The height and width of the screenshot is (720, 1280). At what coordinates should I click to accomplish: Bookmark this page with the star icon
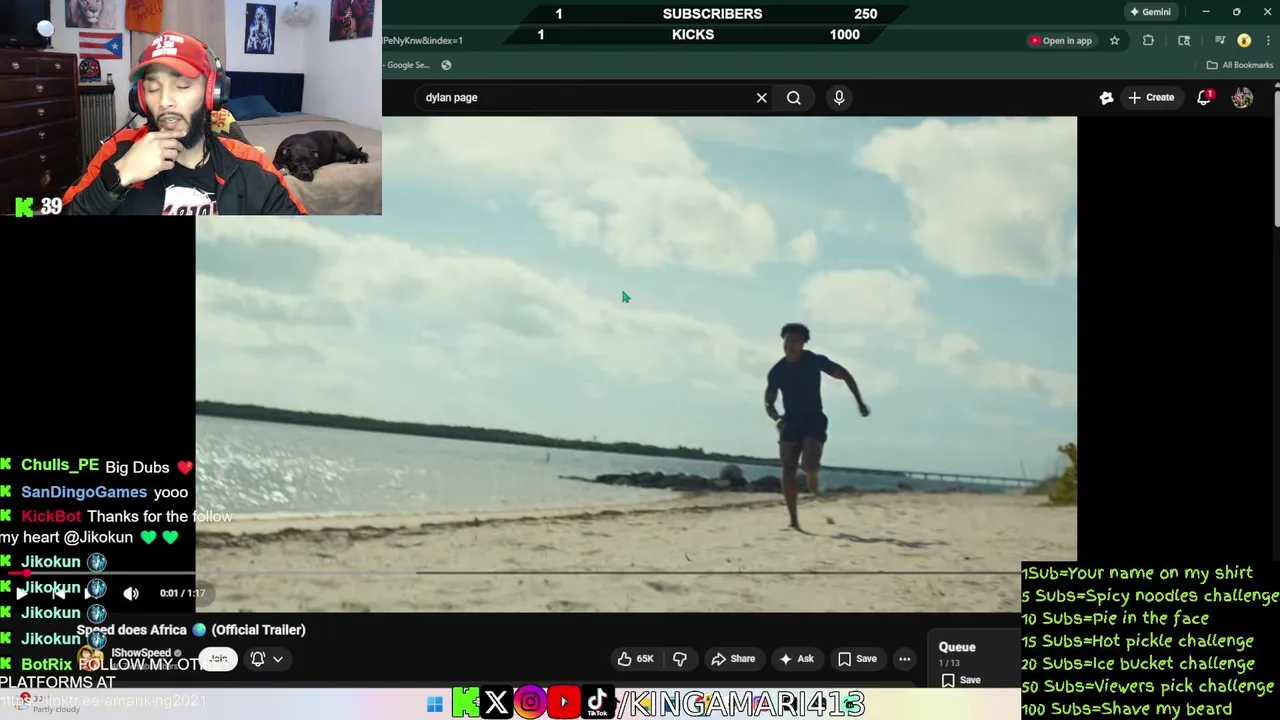click(x=1114, y=41)
